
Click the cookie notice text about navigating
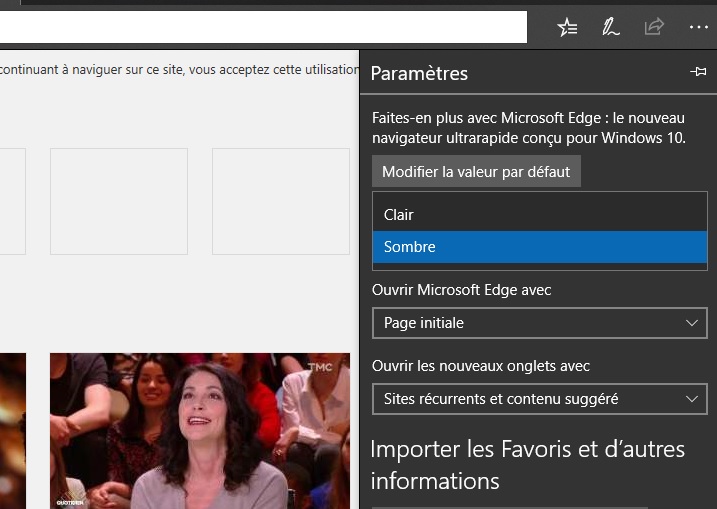pyautogui.click(x=179, y=70)
